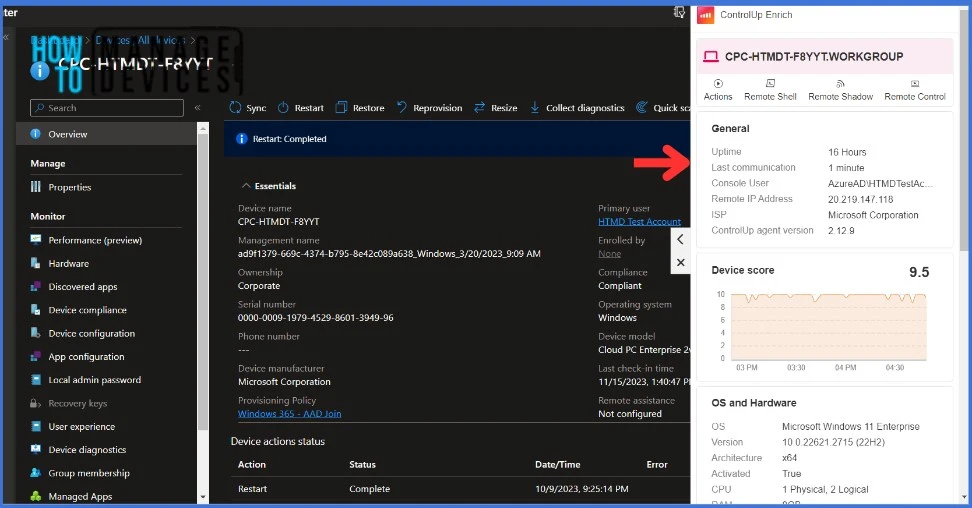Screen dimensions: 972x508
Task: Open ControlUp Actions menu
Action: click(x=718, y=90)
